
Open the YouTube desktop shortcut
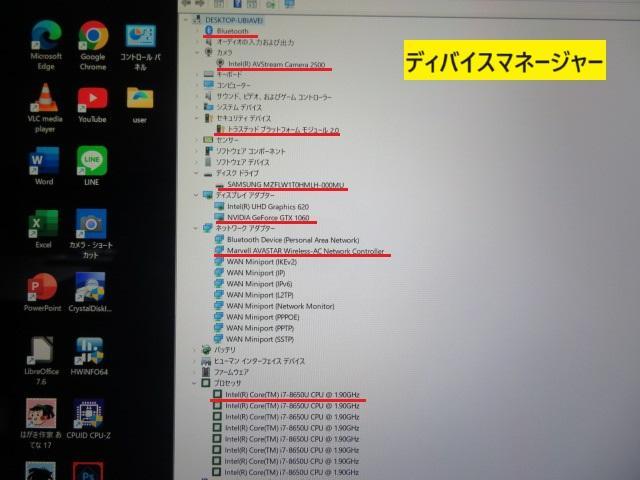(92, 105)
